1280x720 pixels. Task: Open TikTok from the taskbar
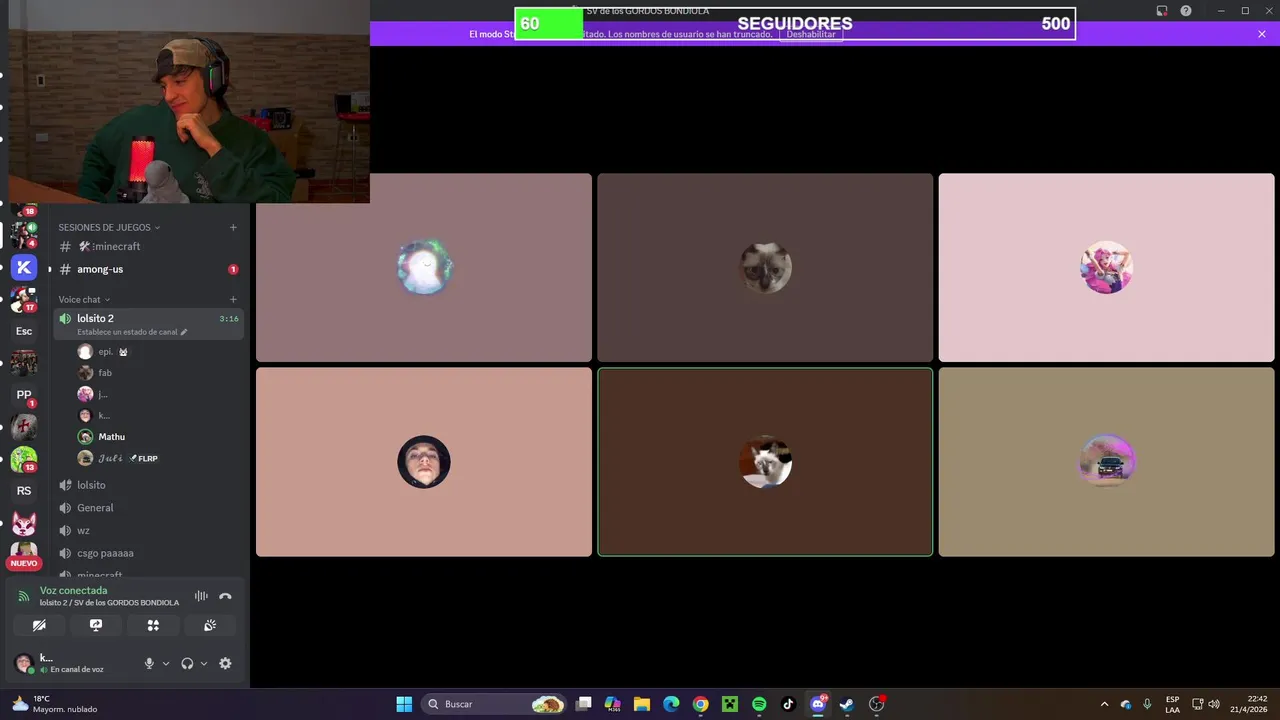[788, 704]
